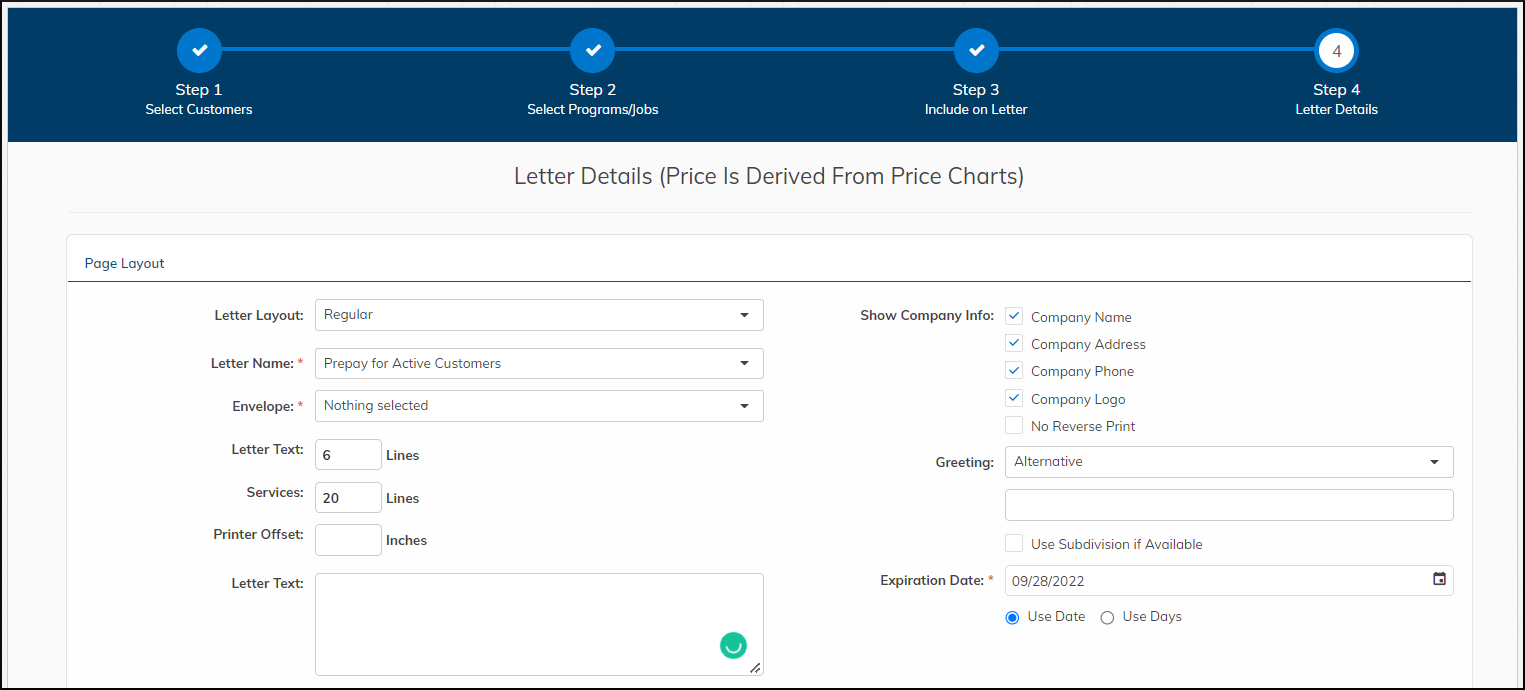Go to Select Programs/Jobs step label
The image size is (1525, 690).
(x=592, y=109)
